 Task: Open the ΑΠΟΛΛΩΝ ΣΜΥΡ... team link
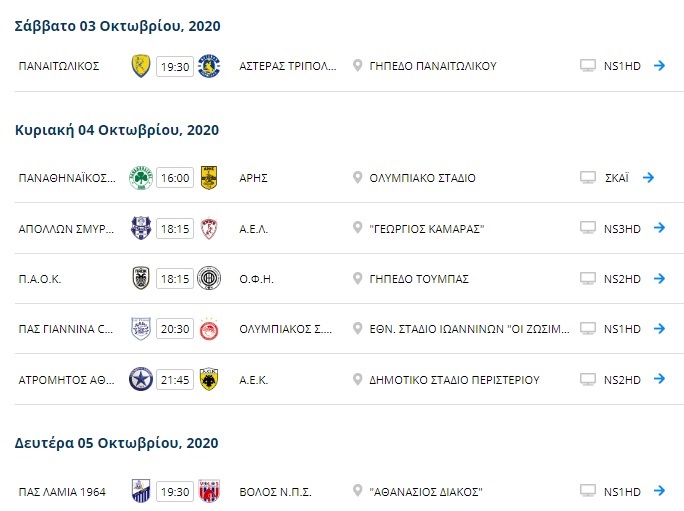(x=59, y=228)
